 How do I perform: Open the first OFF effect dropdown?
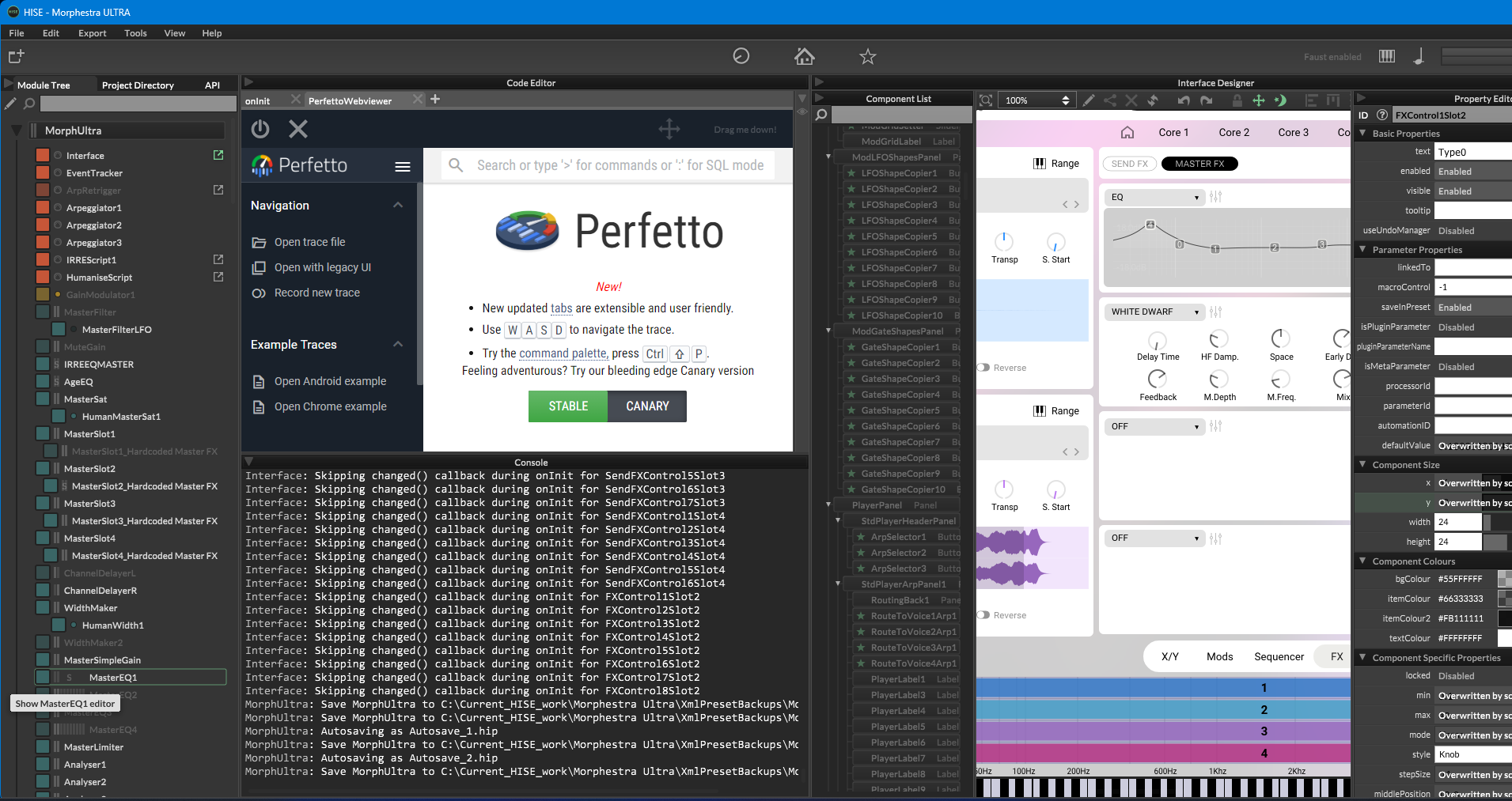click(x=1154, y=426)
